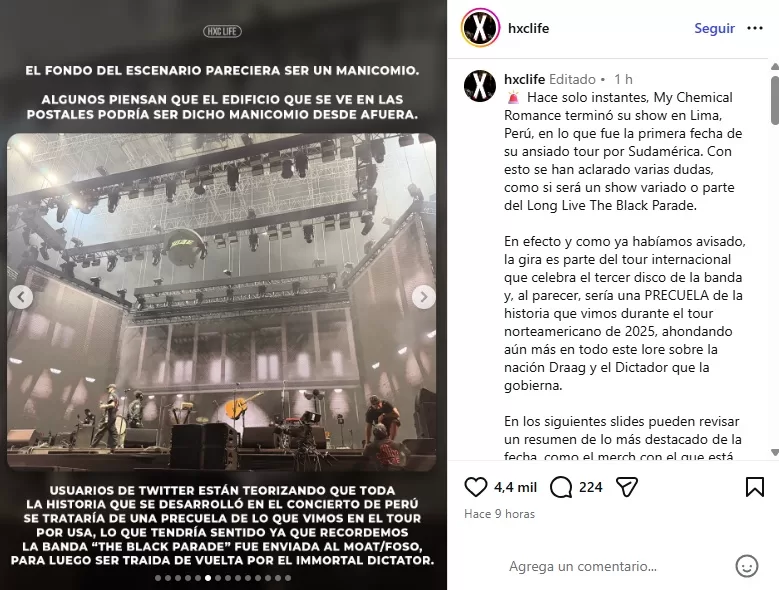
Task: Open the three-dot more options menu
Action: 755,28
